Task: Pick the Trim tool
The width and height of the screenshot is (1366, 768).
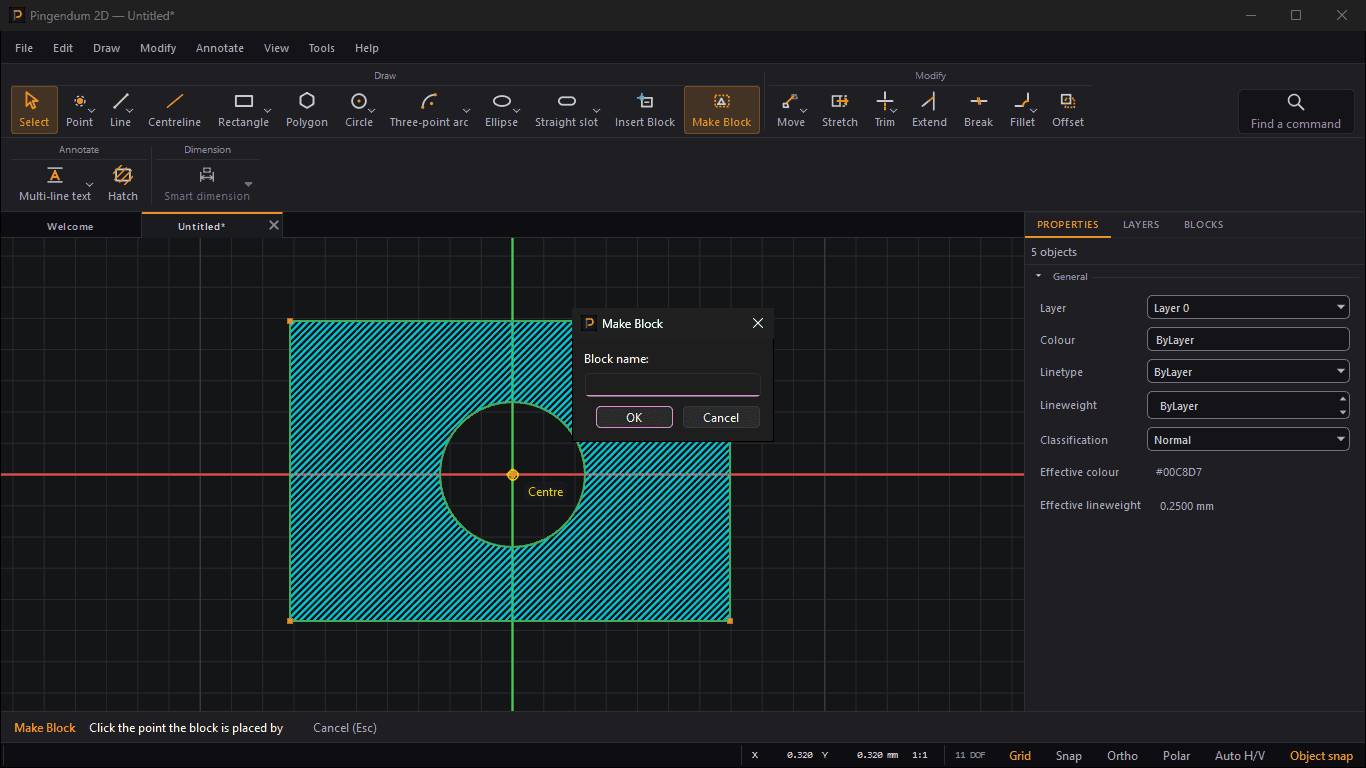Action: pos(884,110)
